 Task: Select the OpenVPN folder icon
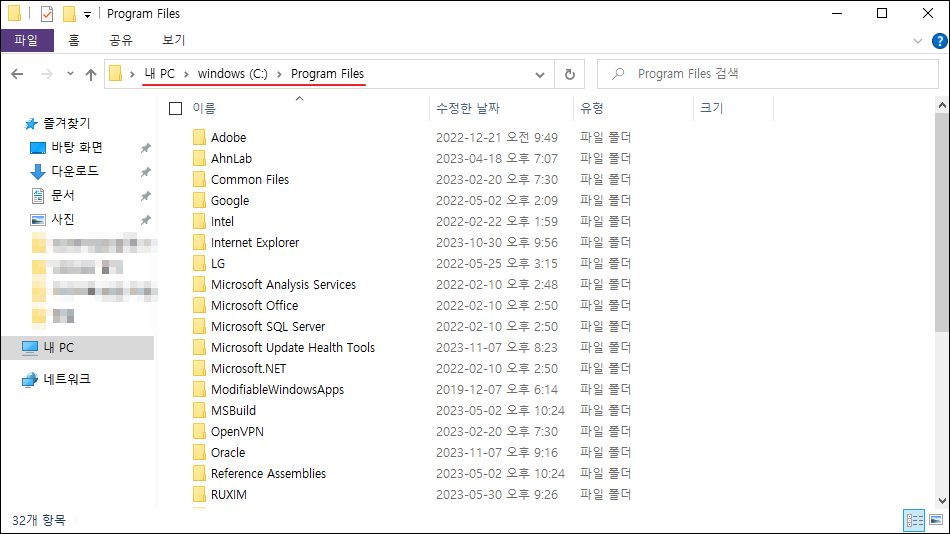coord(199,432)
